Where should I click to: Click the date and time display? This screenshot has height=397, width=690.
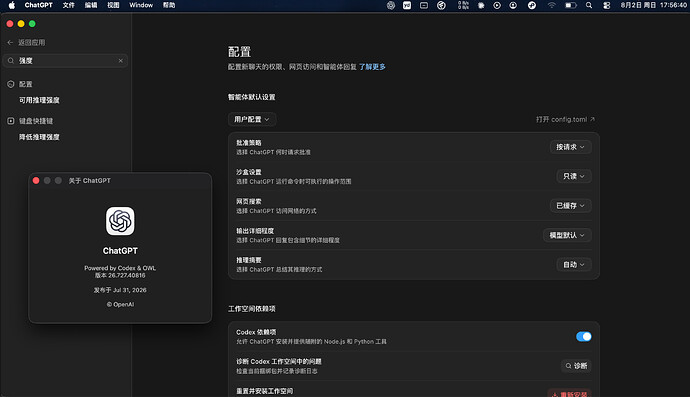coord(653,5)
